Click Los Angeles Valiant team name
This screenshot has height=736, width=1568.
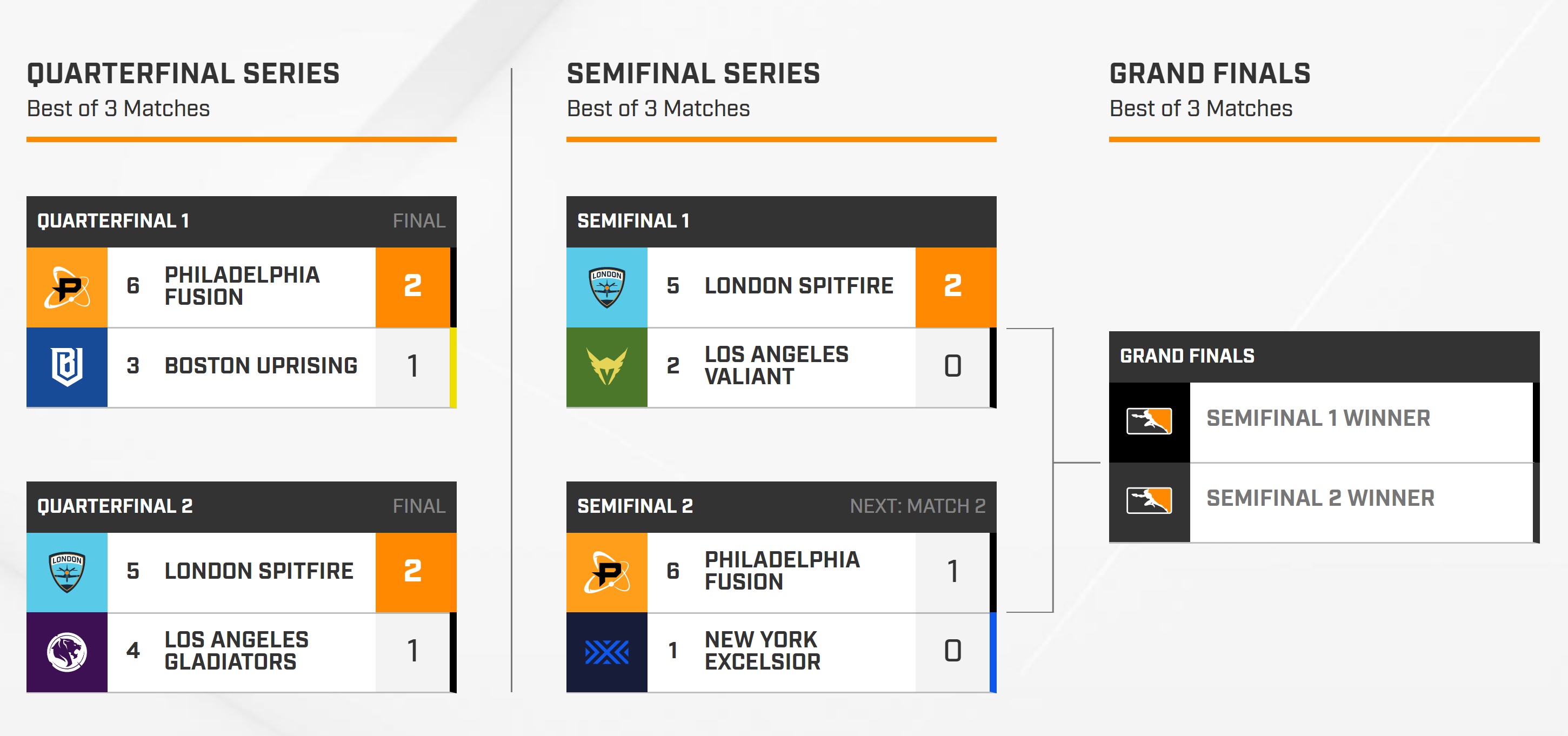click(x=777, y=365)
